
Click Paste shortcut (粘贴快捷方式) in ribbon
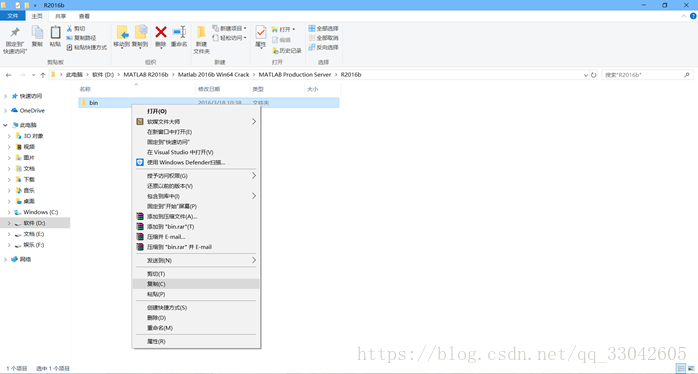tap(87, 47)
